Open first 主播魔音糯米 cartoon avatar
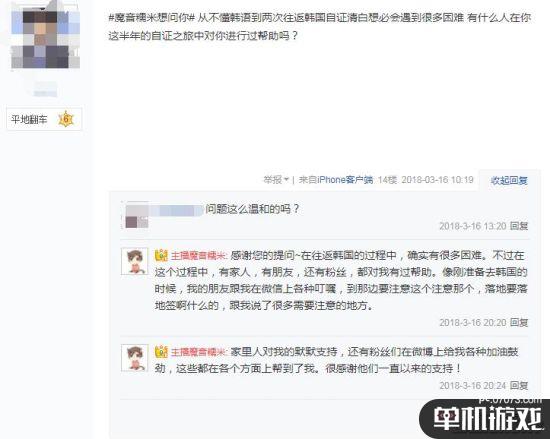 (x=135, y=261)
